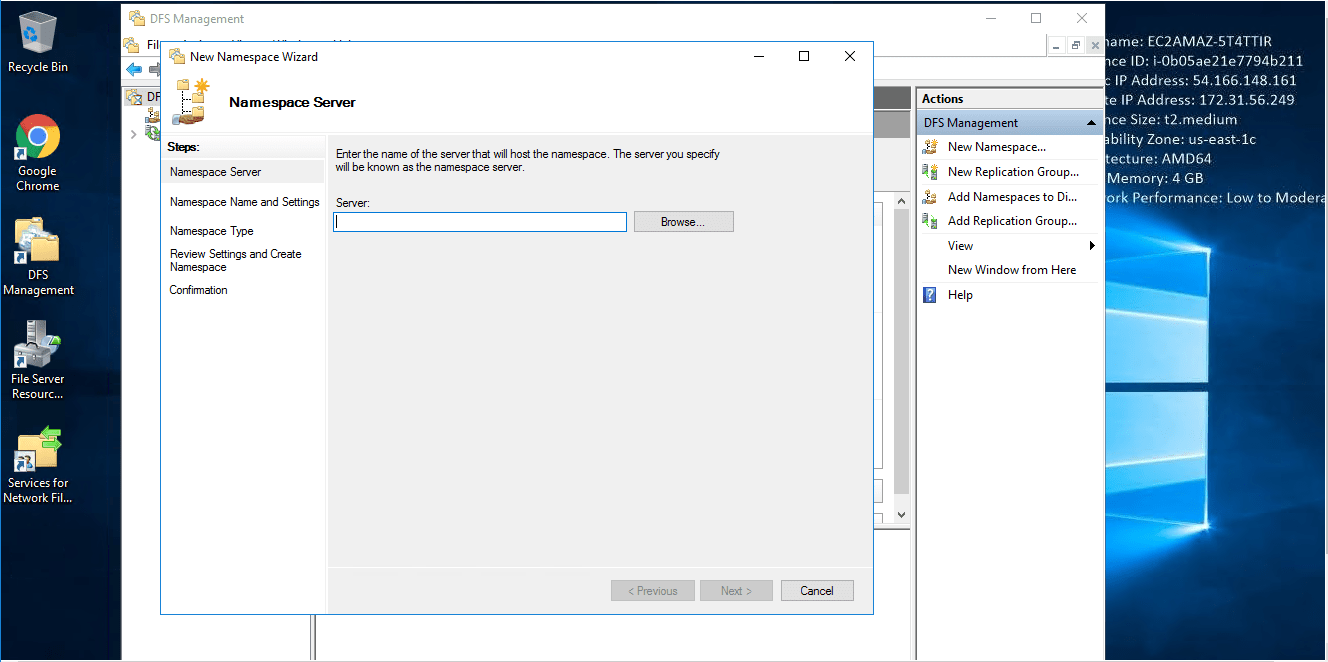The image size is (1328, 662).
Task: Click the Add Namespaces to Display icon
Action: [930, 197]
